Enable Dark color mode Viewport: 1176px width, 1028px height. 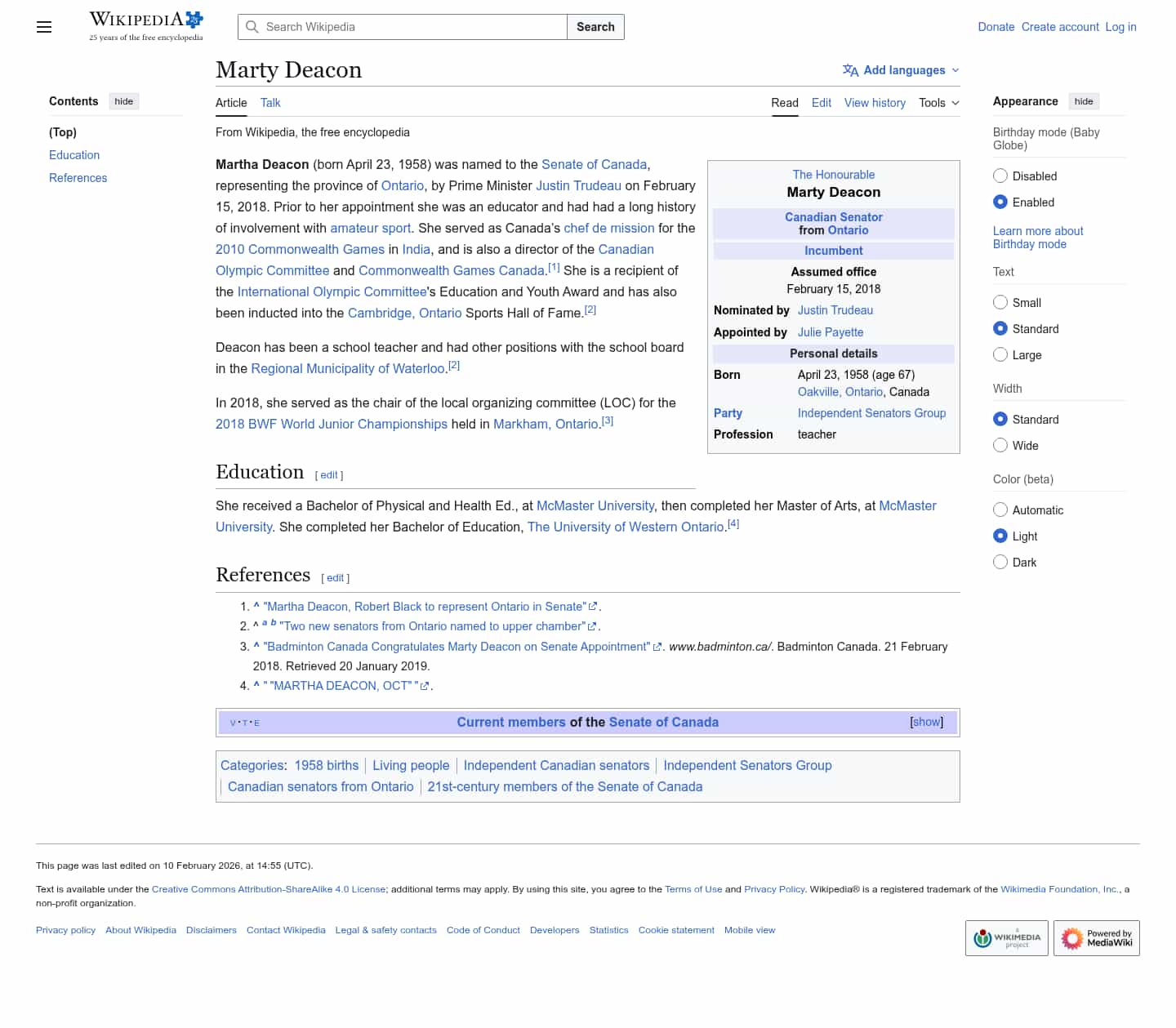pyautogui.click(x=1000, y=562)
